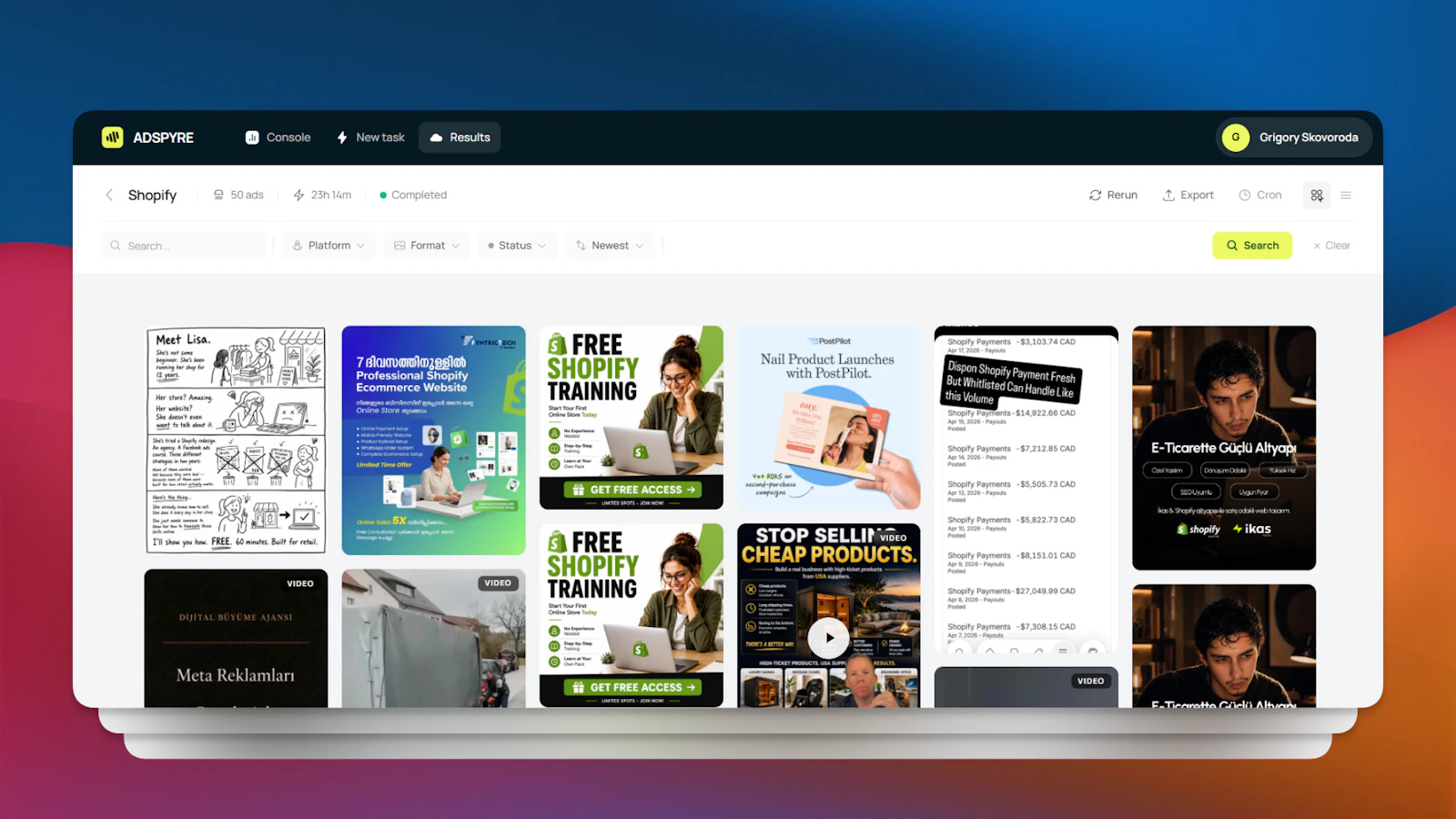Image resolution: width=1456 pixels, height=819 pixels.
Task: Click the 23h 14m duration label
Action: [x=322, y=195]
